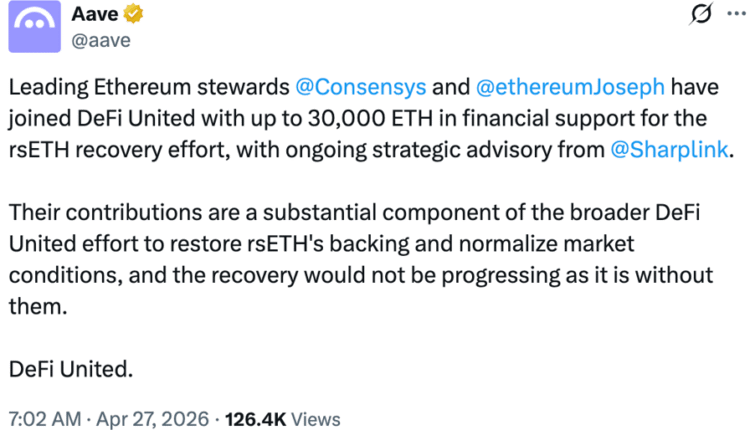Click the gold verified badge beside Aave
Viewport: 750px width, 430px height.
131,15
